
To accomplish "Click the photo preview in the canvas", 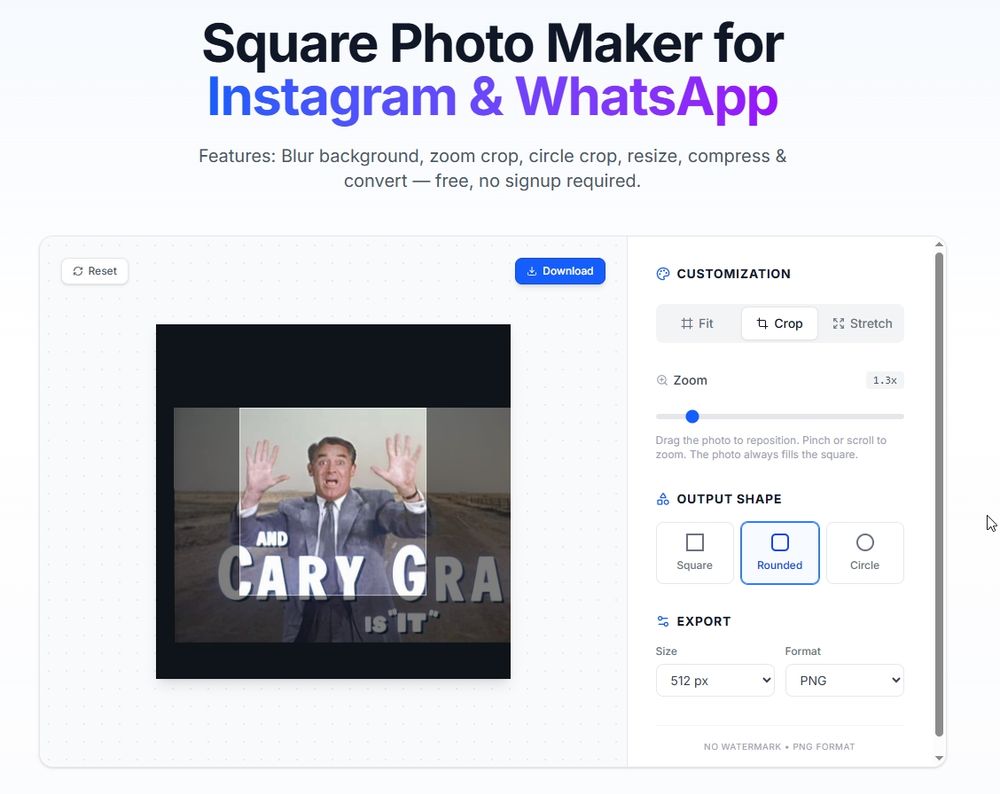I will pyautogui.click(x=333, y=501).
